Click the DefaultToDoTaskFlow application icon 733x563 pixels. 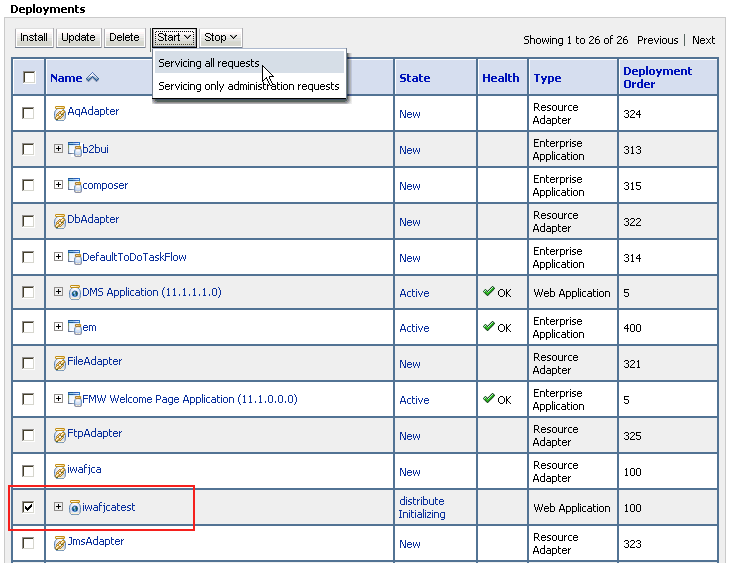pyautogui.click(x=74, y=257)
